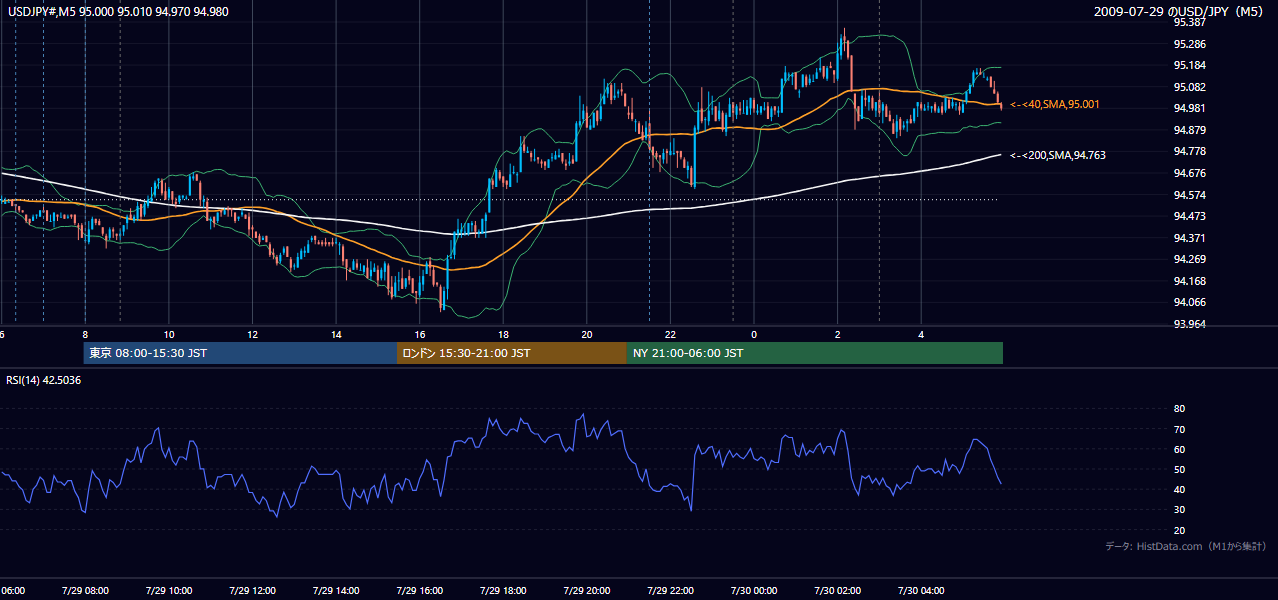Viewport: 1278px width, 600px height.
Task: Click hour marker 12 under price chart
Action: pos(253,334)
